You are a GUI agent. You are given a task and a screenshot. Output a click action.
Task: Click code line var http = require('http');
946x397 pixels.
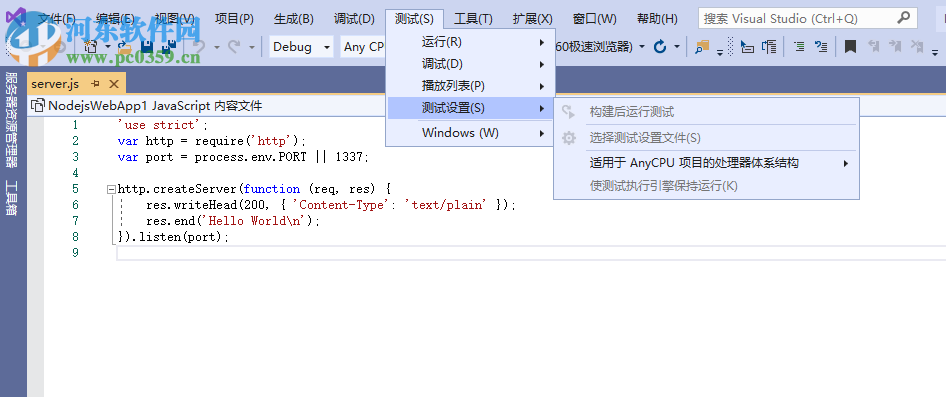pyautogui.click(x=212, y=141)
